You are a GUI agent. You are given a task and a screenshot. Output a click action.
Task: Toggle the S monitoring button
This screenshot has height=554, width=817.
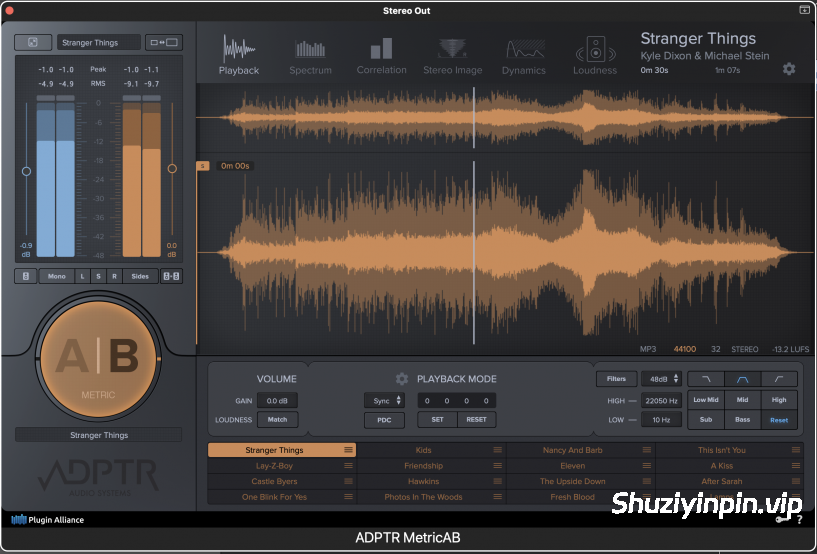pos(98,276)
